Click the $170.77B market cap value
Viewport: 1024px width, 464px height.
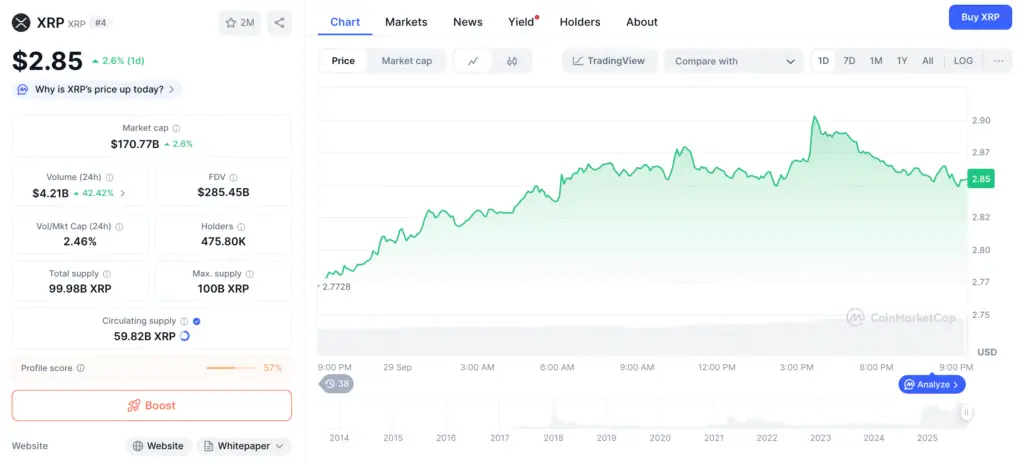(x=135, y=144)
